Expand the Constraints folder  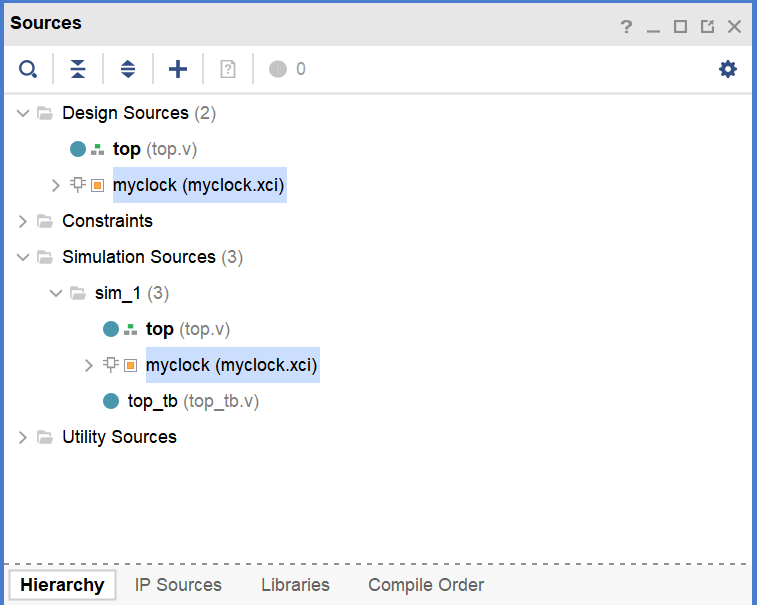tap(24, 221)
